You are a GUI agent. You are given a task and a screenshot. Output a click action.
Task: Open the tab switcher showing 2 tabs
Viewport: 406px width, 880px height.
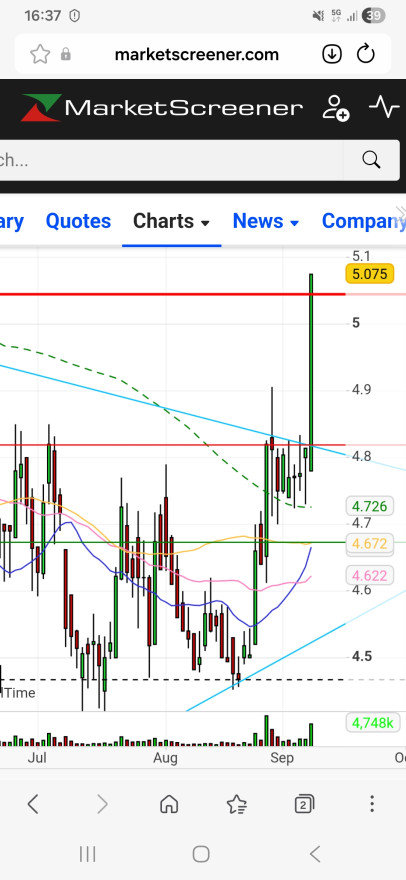[x=304, y=804]
